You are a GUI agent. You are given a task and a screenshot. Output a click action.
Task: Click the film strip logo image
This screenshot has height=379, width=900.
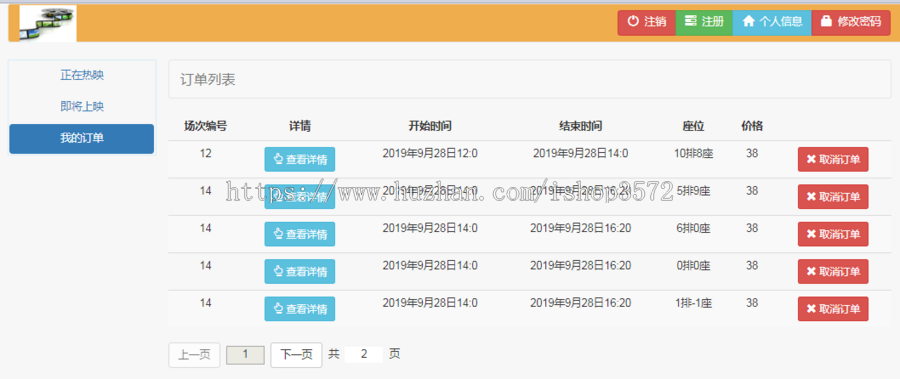(48, 23)
